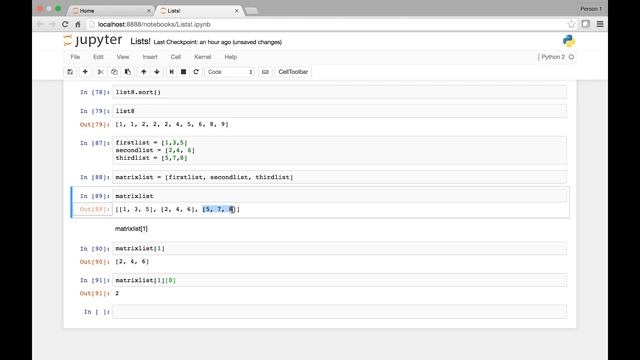Click the list8 code cell
The width and height of the screenshot is (640, 360).
tap(340, 111)
